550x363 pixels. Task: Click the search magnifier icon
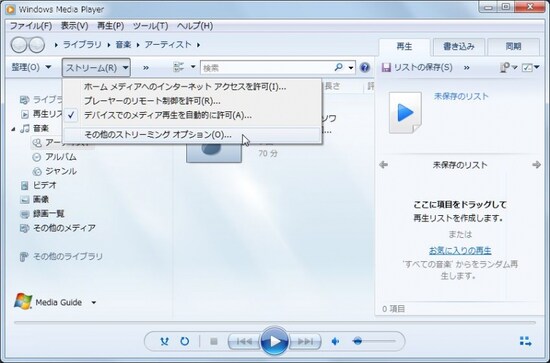coord(338,67)
